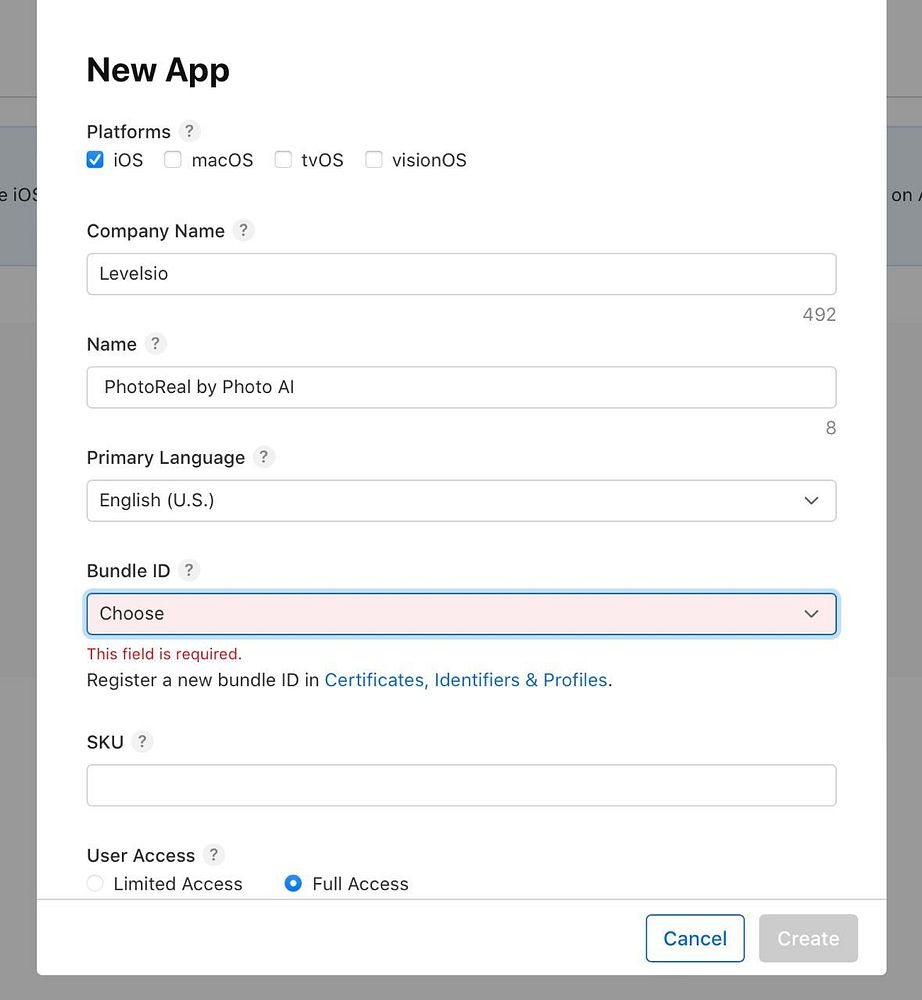Expand the Bundle ID Choose dropdown
Screen dimensions: 922x1000
point(461,614)
